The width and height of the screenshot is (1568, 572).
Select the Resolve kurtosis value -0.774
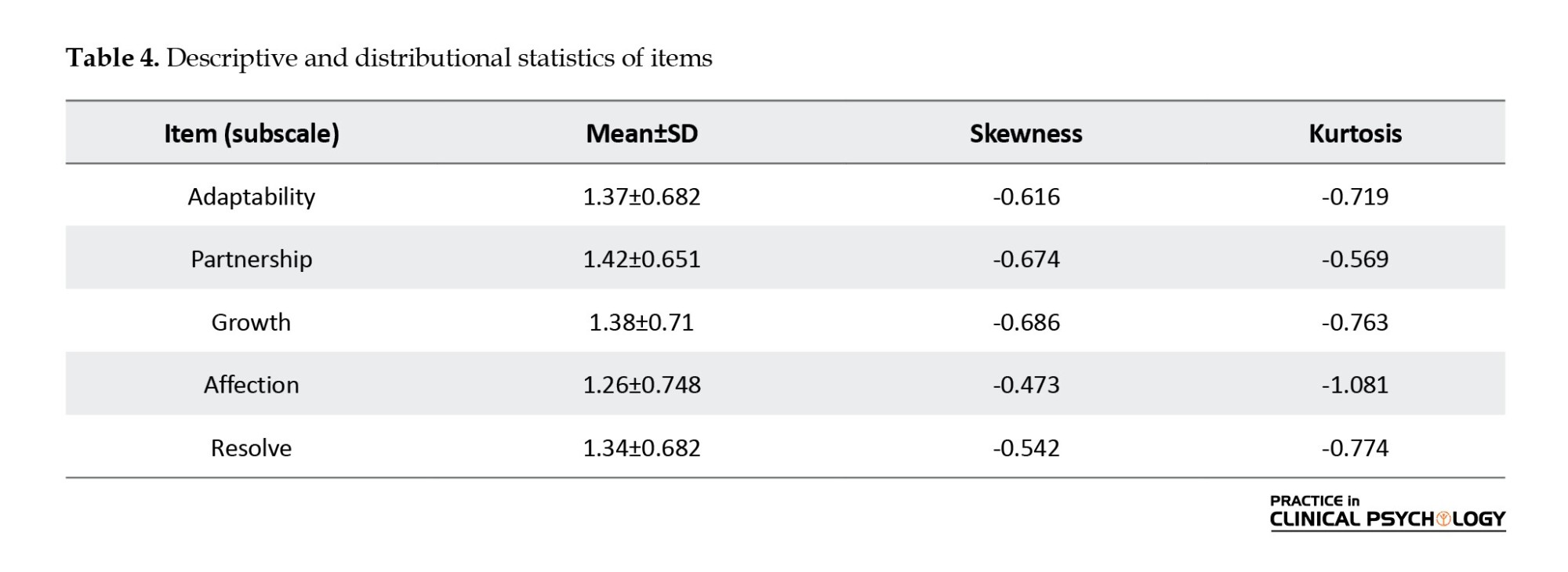coord(1355,447)
